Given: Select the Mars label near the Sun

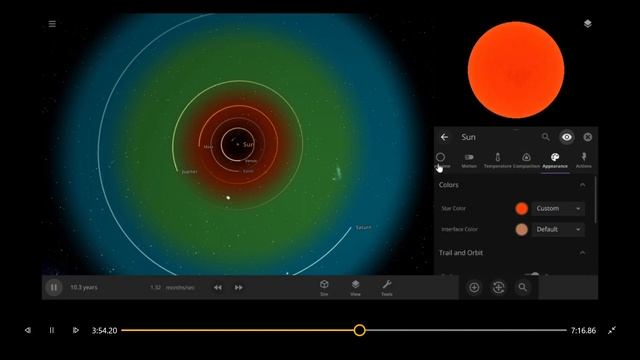Looking at the screenshot, I should (208, 147).
